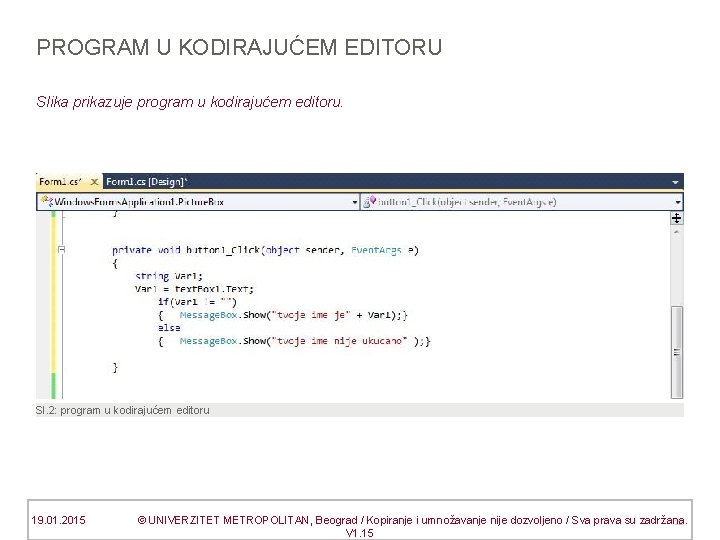Click the 'Var1 = textBox1.Text;' line
The image size is (720, 540).
coord(194,289)
